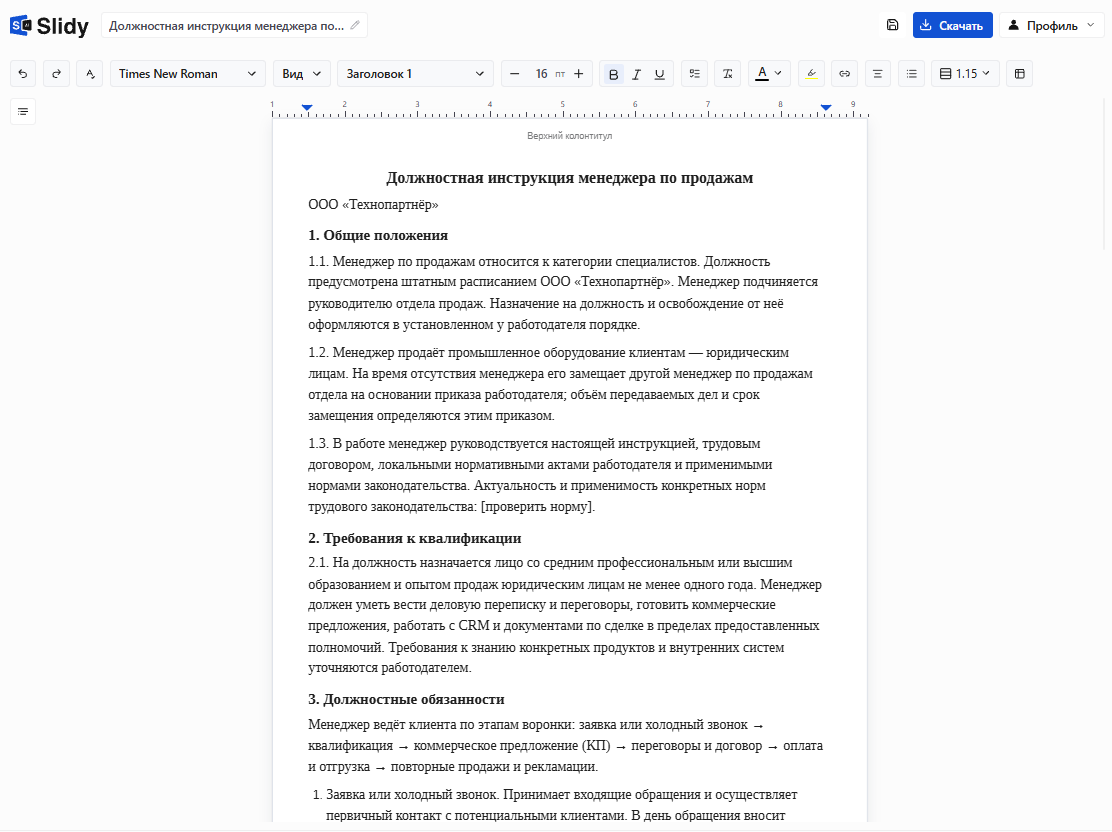The image size is (1112, 832).
Task: Click the line 'ООО «Технопартнёр»'
Action: point(373,205)
